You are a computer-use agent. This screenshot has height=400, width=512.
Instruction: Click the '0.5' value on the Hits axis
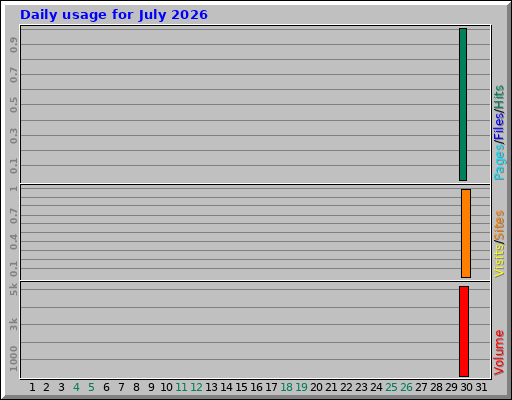(13, 105)
